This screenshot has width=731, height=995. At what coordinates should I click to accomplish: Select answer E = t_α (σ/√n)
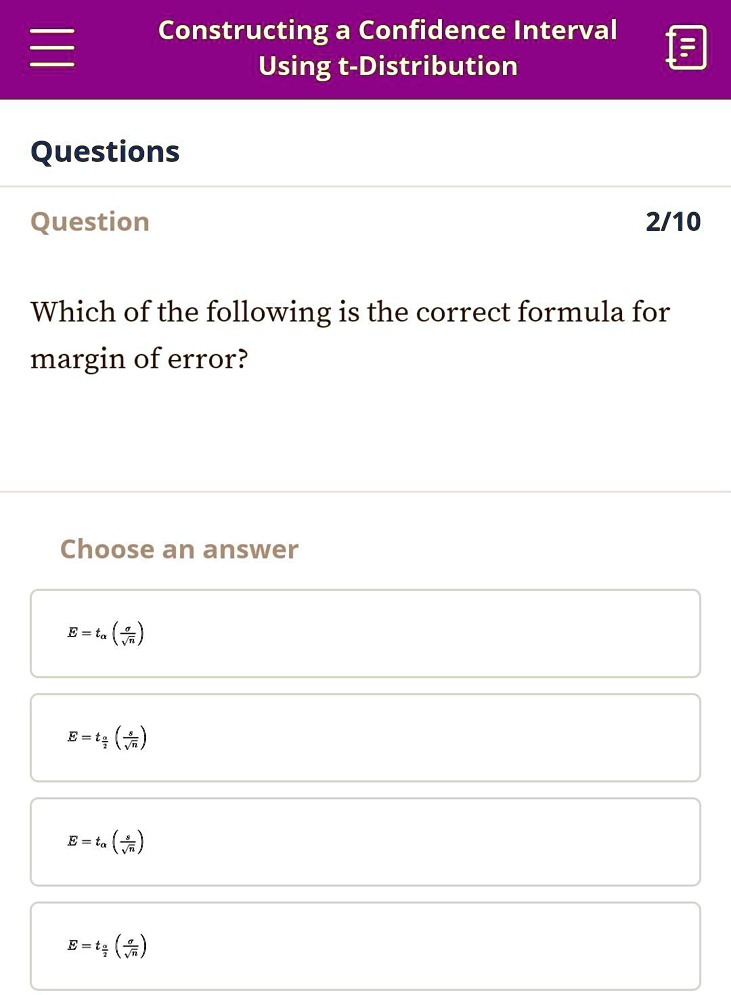pyautogui.click(x=365, y=633)
